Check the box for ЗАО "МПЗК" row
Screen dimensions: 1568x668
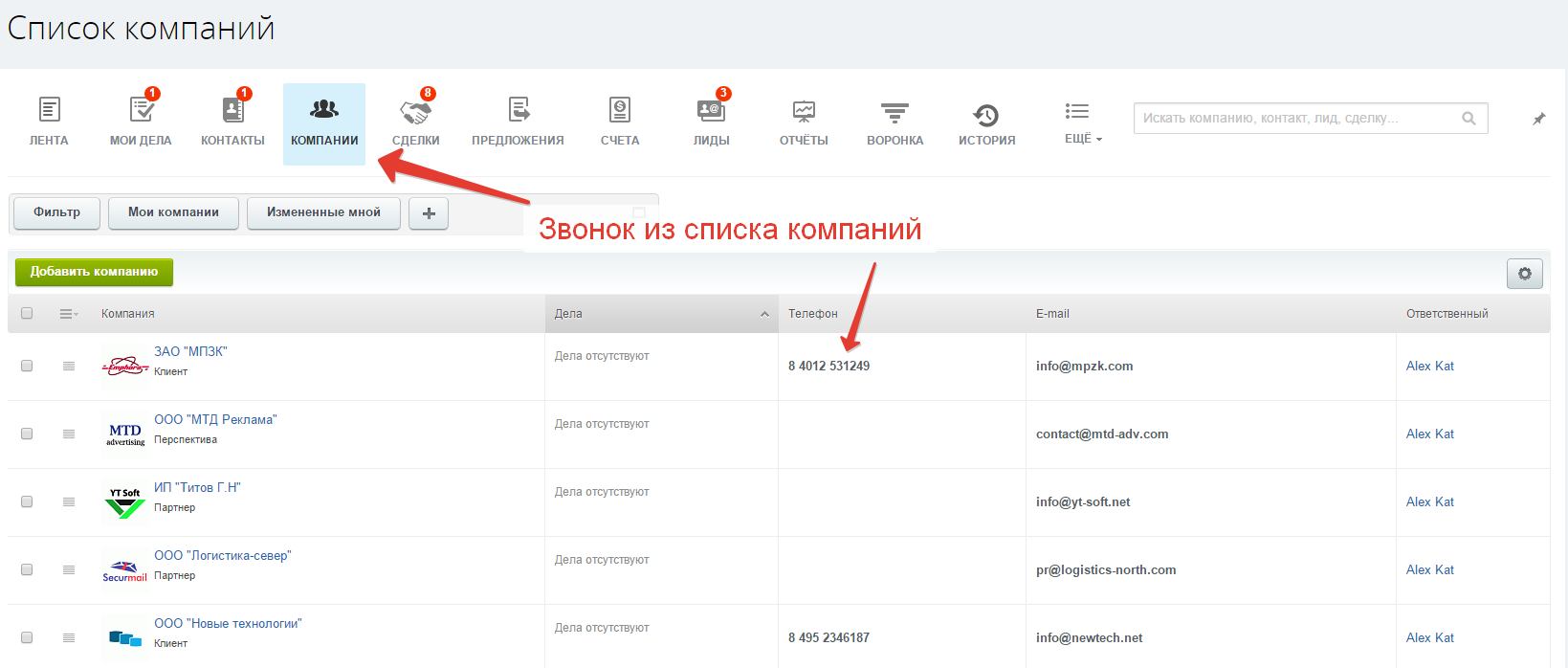27,366
